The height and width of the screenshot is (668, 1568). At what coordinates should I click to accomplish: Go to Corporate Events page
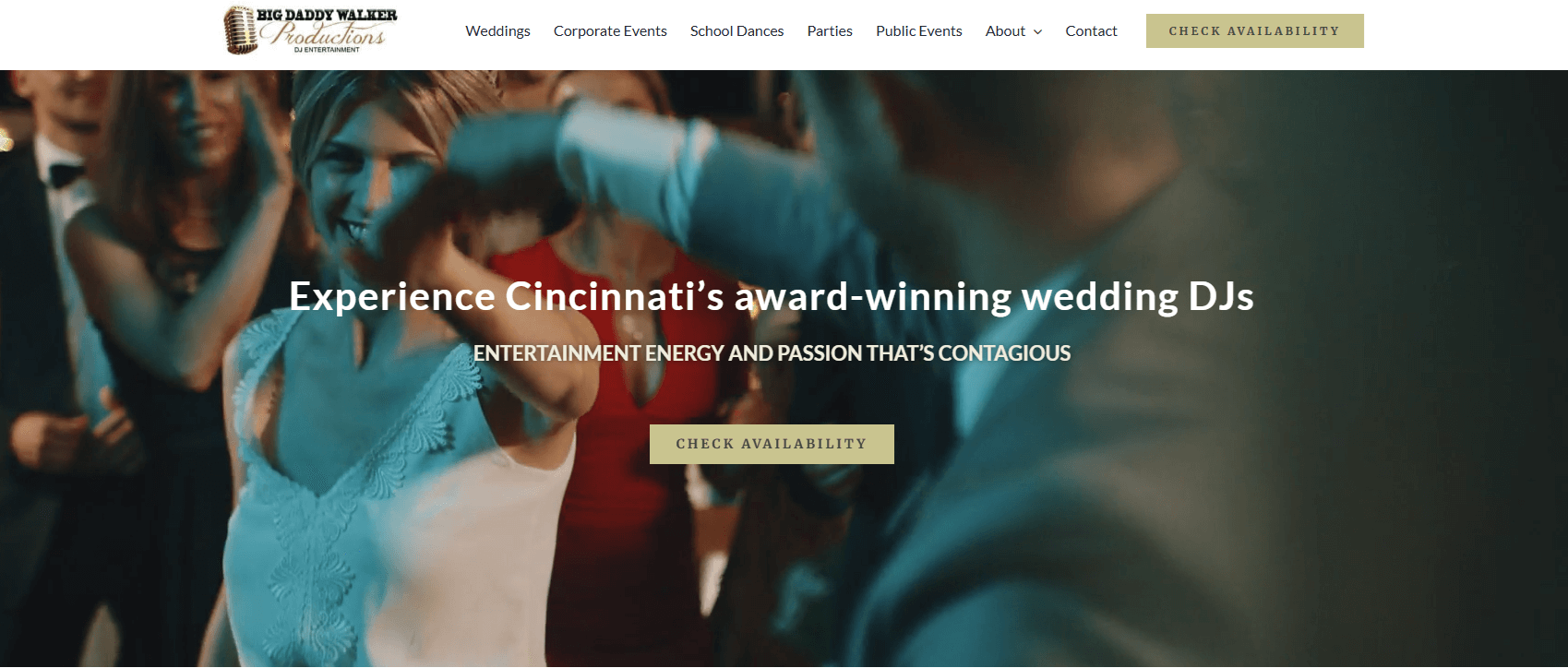tap(610, 30)
